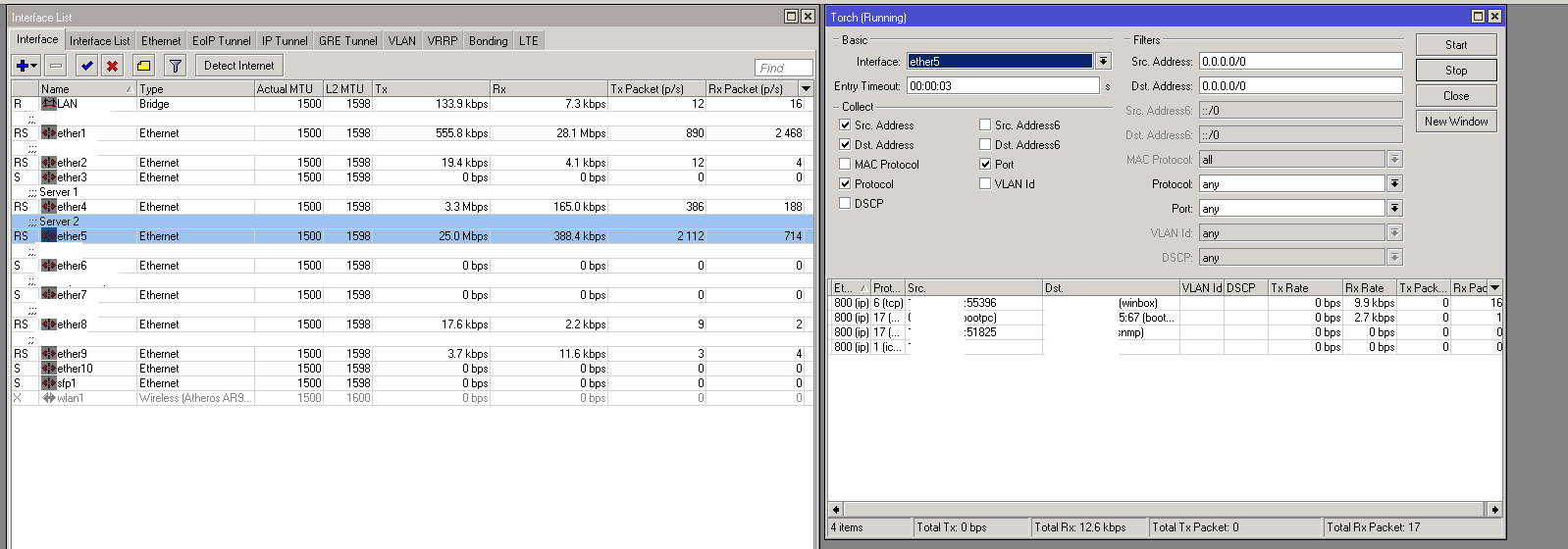The width and height of the screenshot is (1568, 549).
Task: Switch to the Bonding tab
Action: point(488,41)
